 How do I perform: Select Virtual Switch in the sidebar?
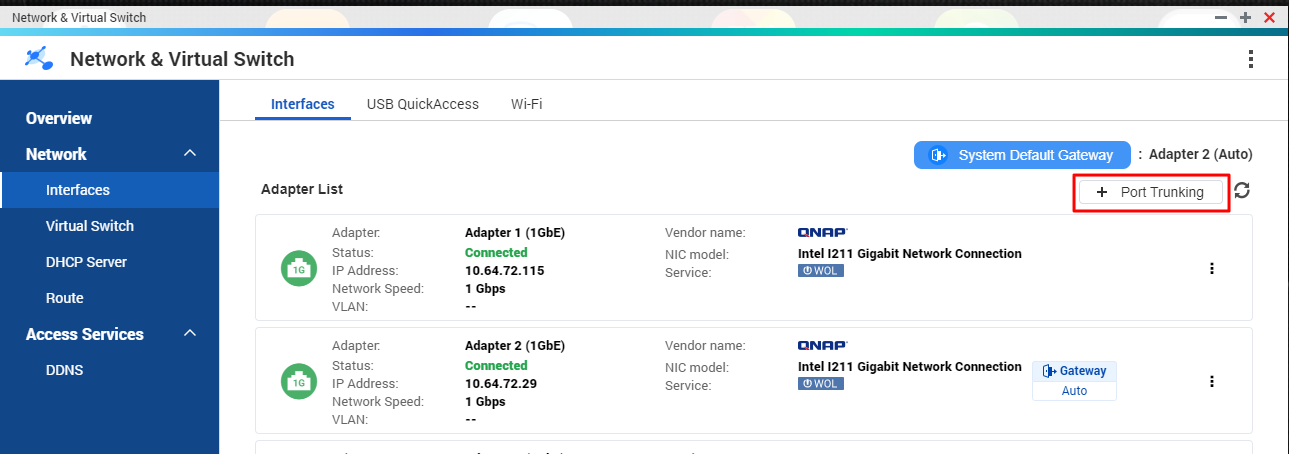pyautogui.click(x=90, y=226)
